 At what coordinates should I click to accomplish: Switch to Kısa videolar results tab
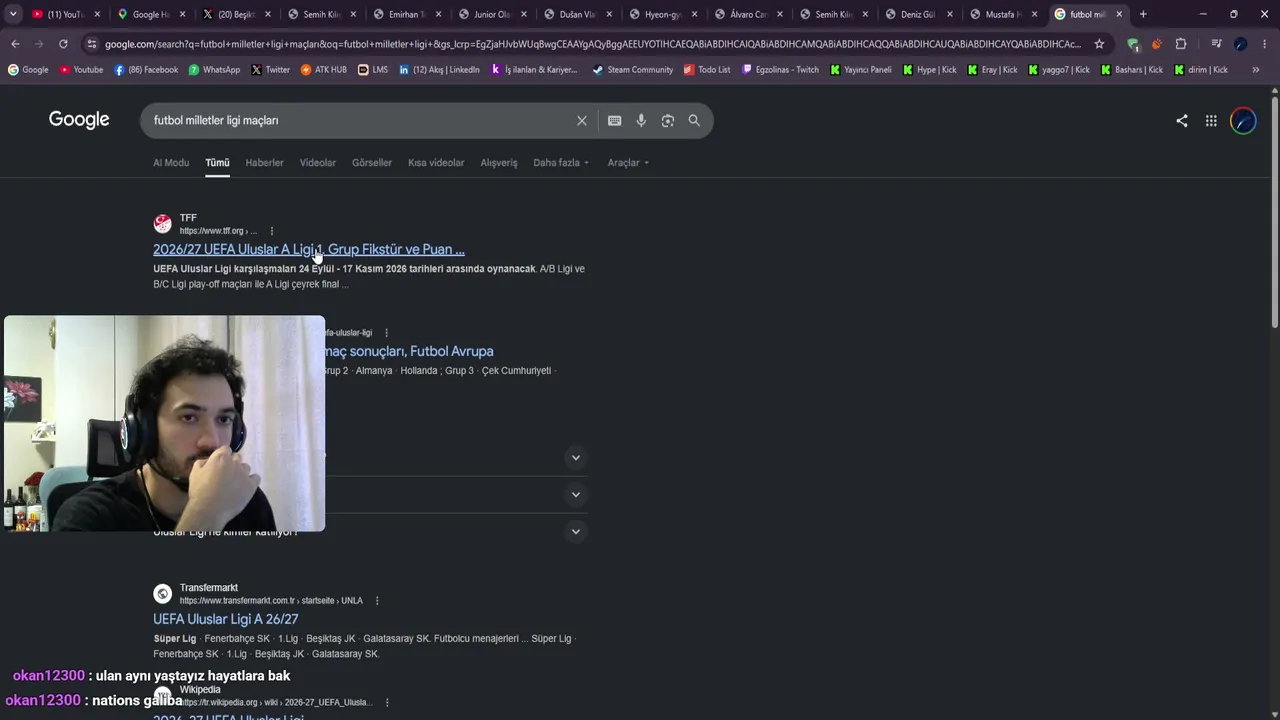pos(436,163)
